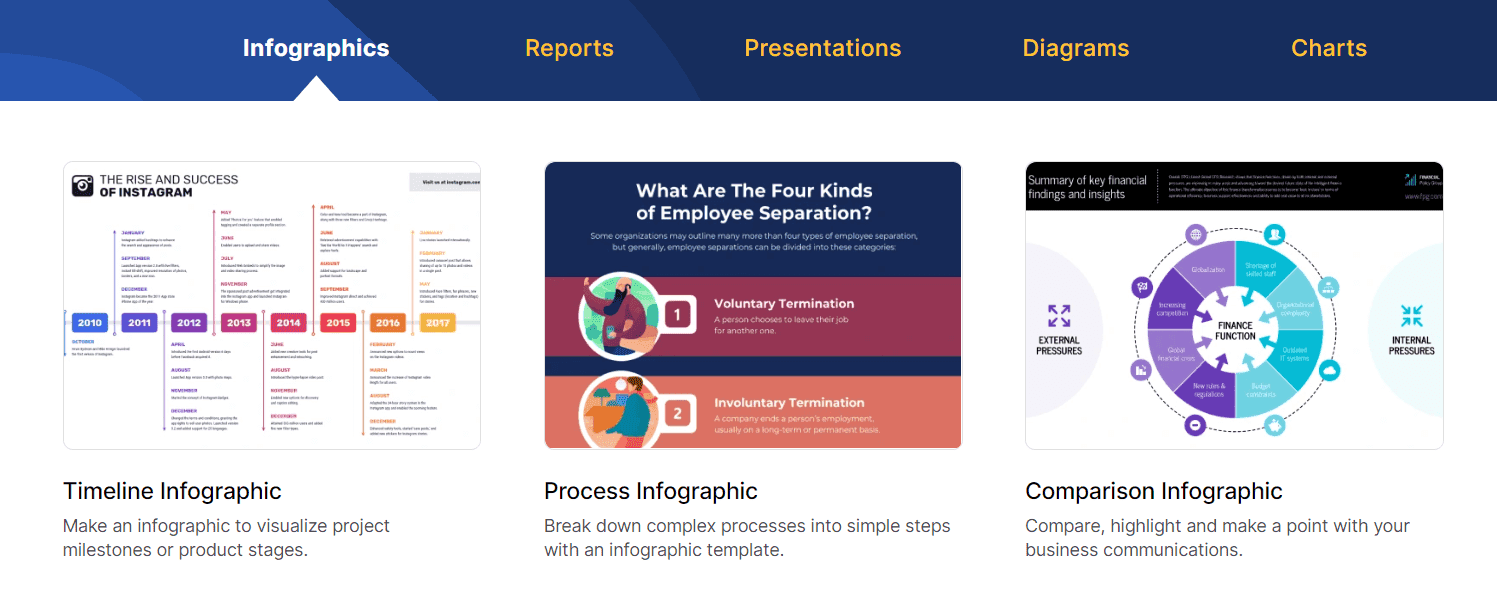Click the Instagram camera logo on the timeline infographic

click(81, 183)
